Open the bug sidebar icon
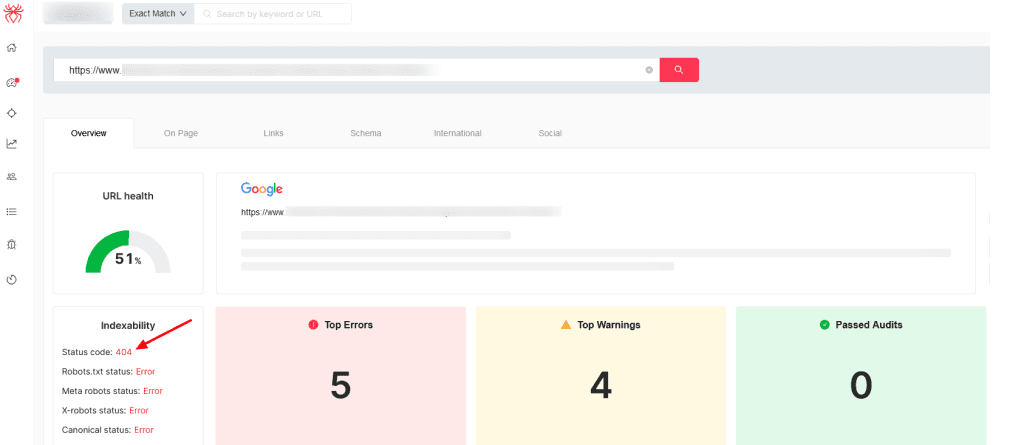Viewport: 1024px width, 445px height. (11, 244)
